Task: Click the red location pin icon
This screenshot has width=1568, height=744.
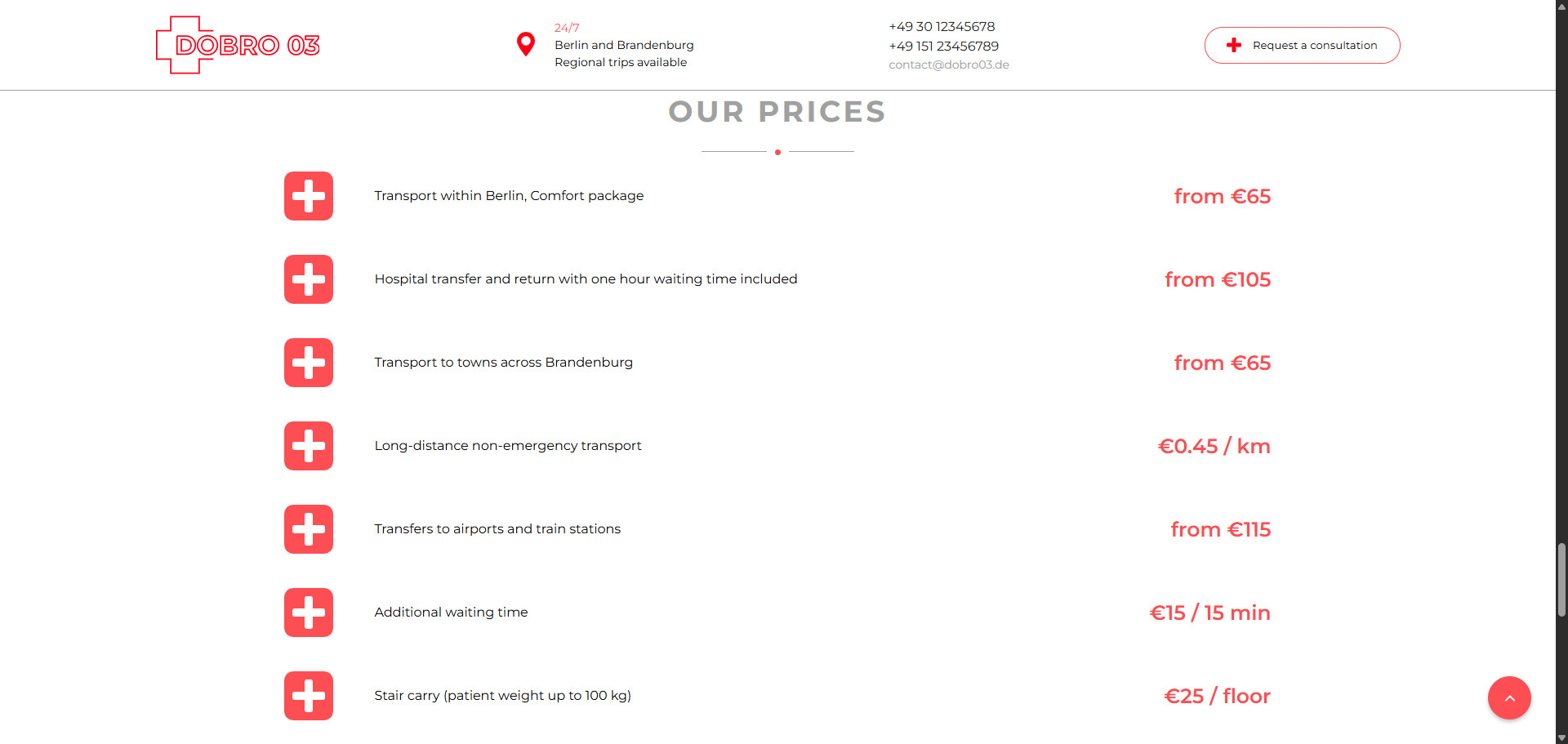Action: point(526,44)
